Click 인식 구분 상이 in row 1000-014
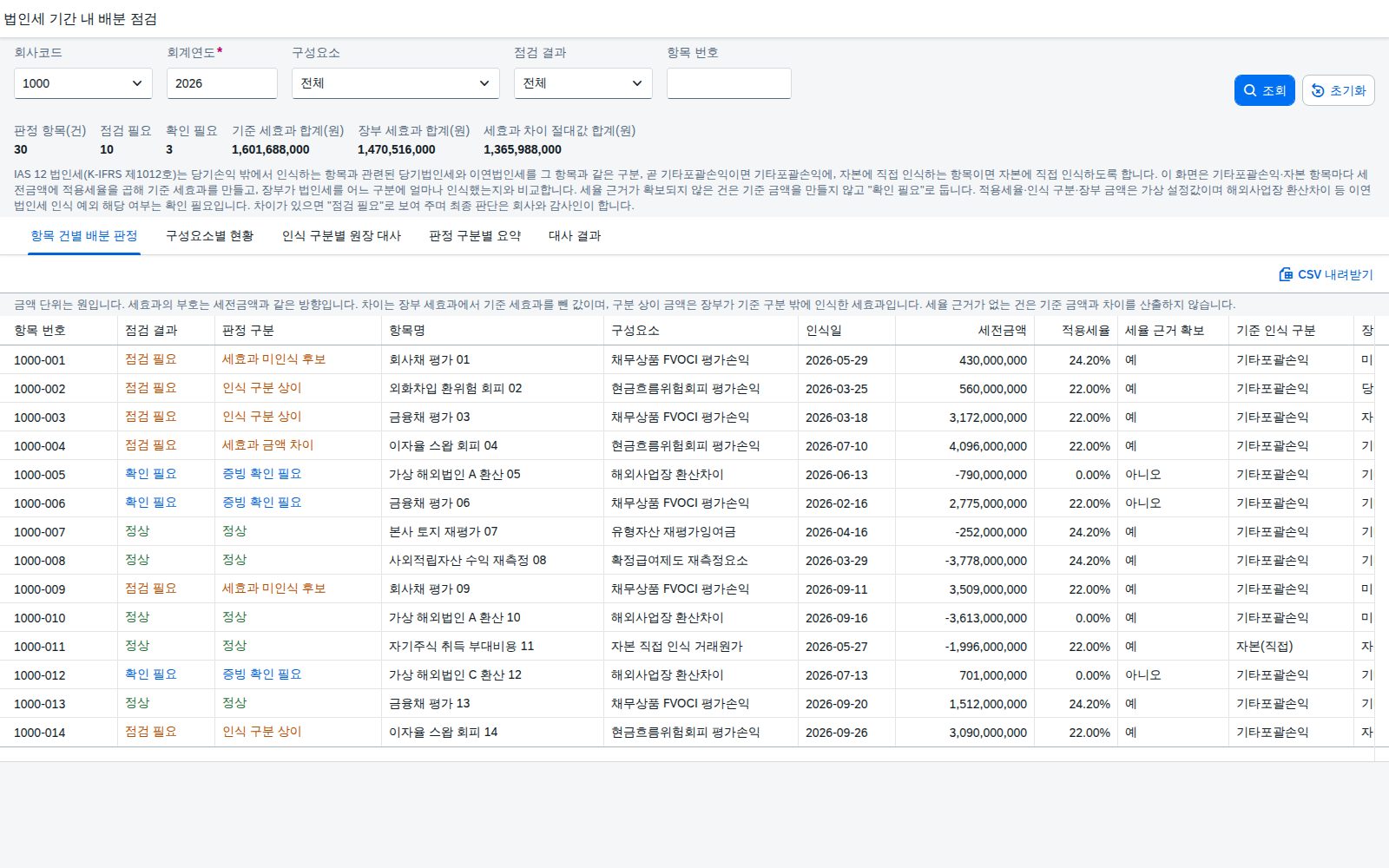The height and width of the screenshot is (868, 1389). pos(262,732)
